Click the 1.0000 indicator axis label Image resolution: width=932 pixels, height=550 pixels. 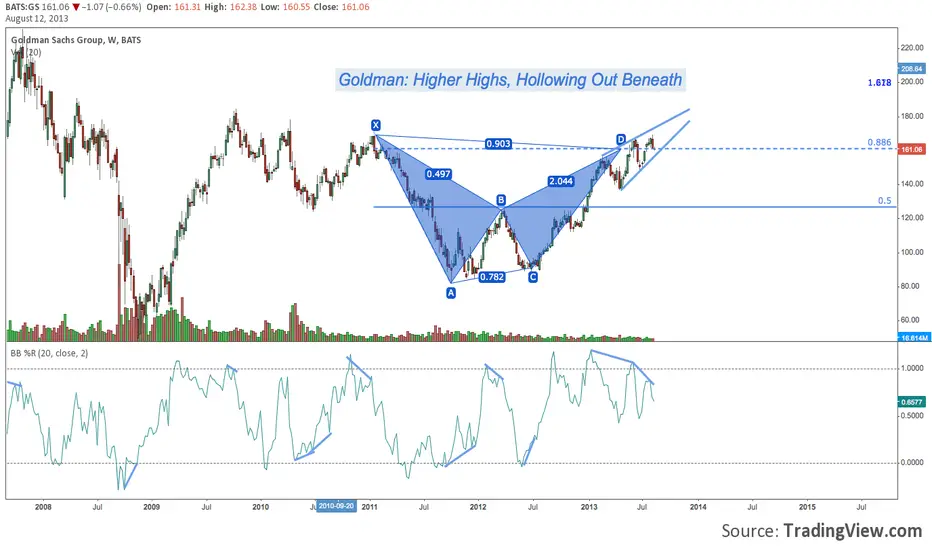point(912,369)
